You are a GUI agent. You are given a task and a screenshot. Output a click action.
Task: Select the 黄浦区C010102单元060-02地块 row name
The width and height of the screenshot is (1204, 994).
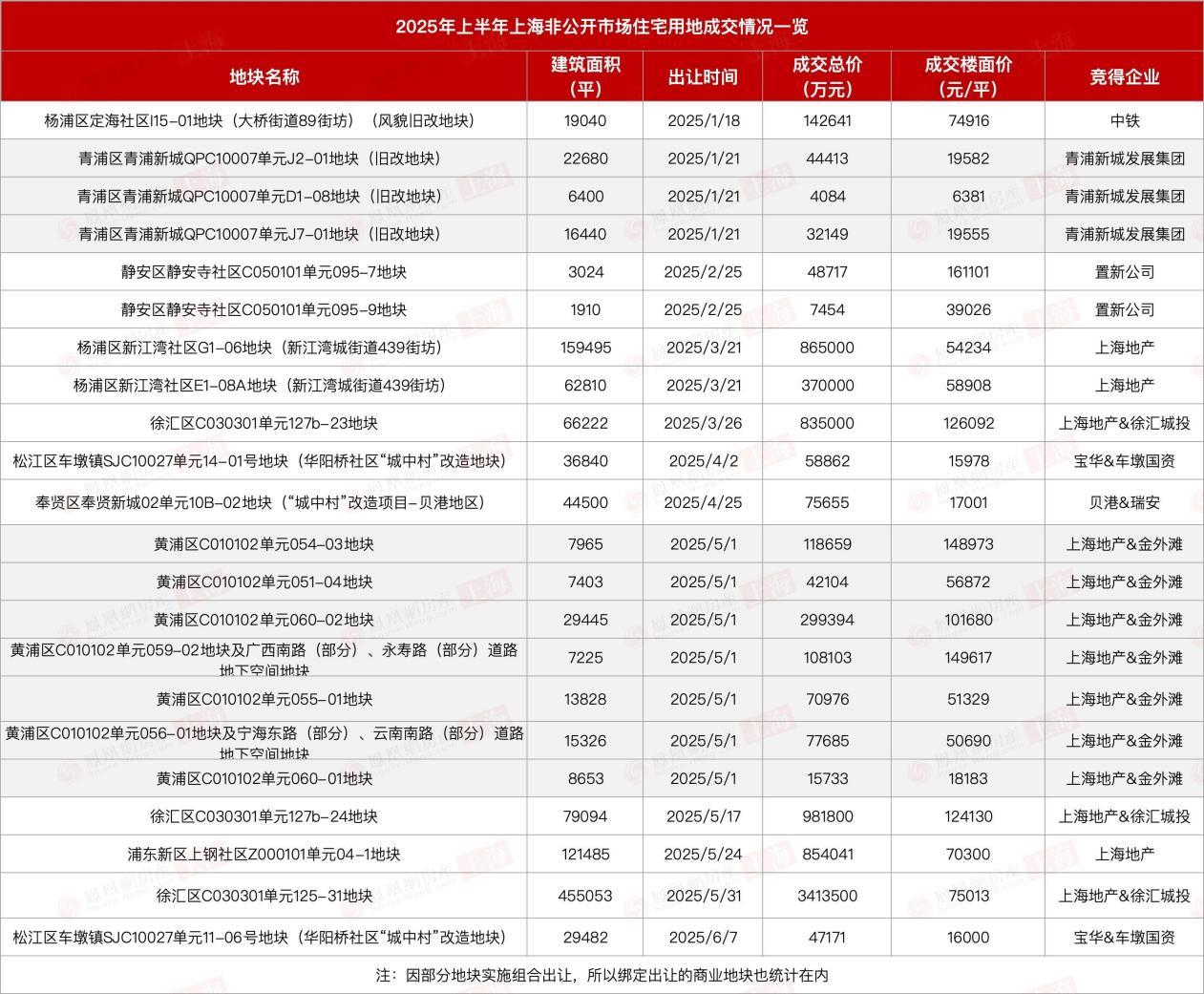[x=264, y=620]
